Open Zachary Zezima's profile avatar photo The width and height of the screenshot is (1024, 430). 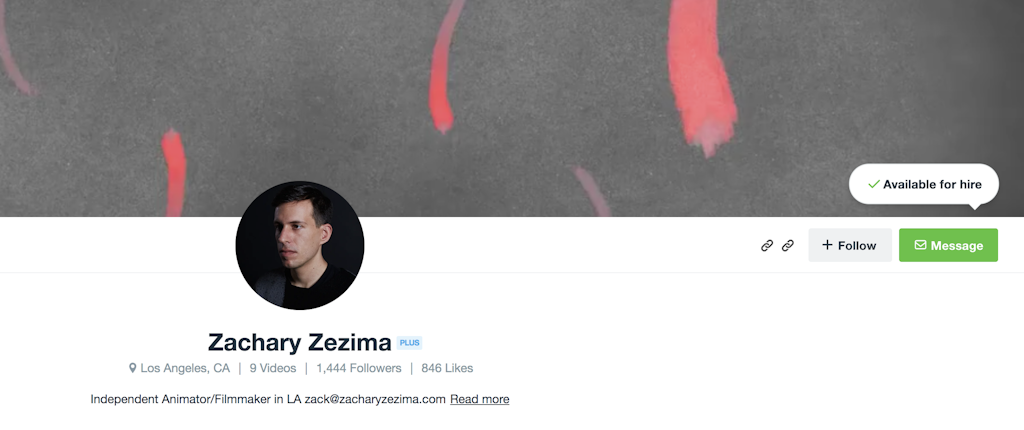(299, 245)
